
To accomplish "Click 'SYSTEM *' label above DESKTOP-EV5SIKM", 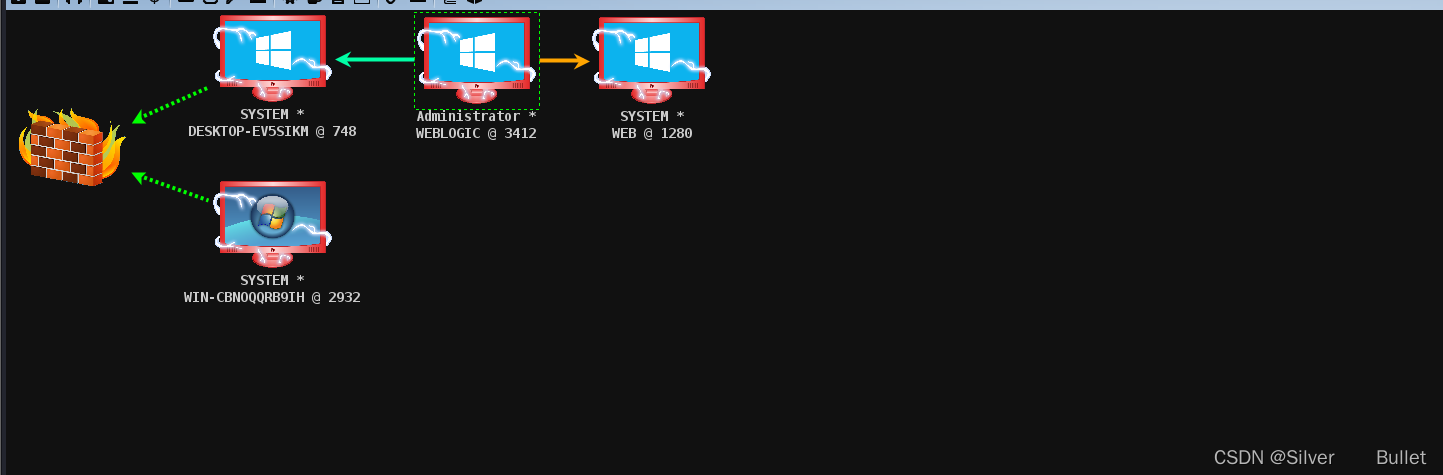I will click(272, 114).
